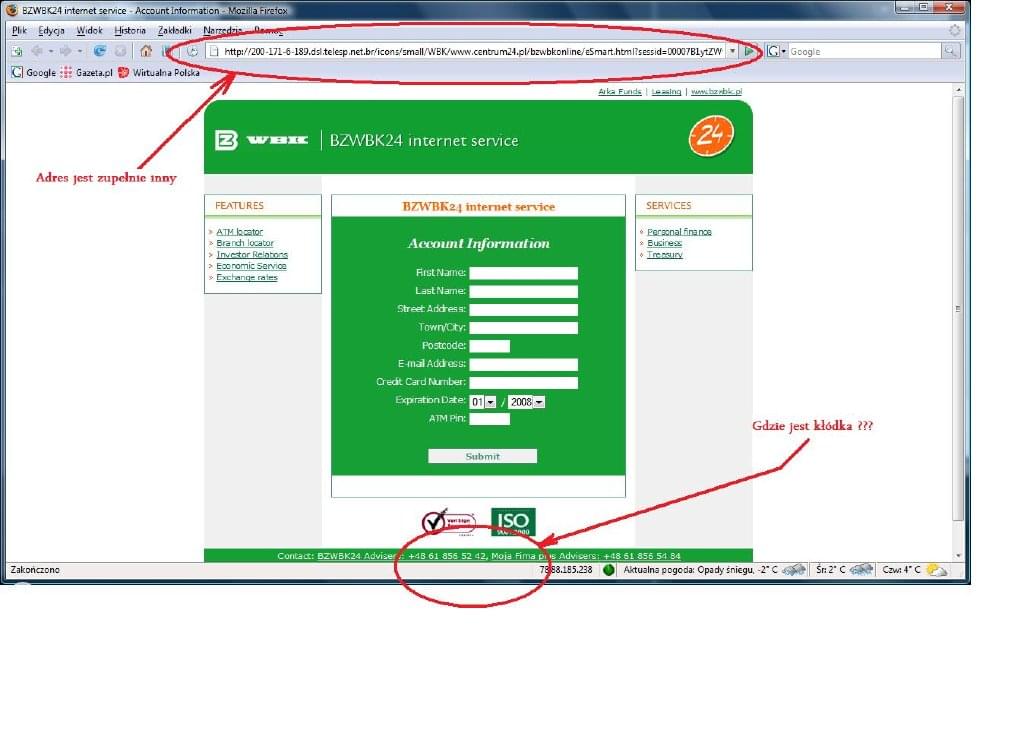Screen dimensions: 1024x755
Task: Open the Branch locator link
Action: coord(245,243)
